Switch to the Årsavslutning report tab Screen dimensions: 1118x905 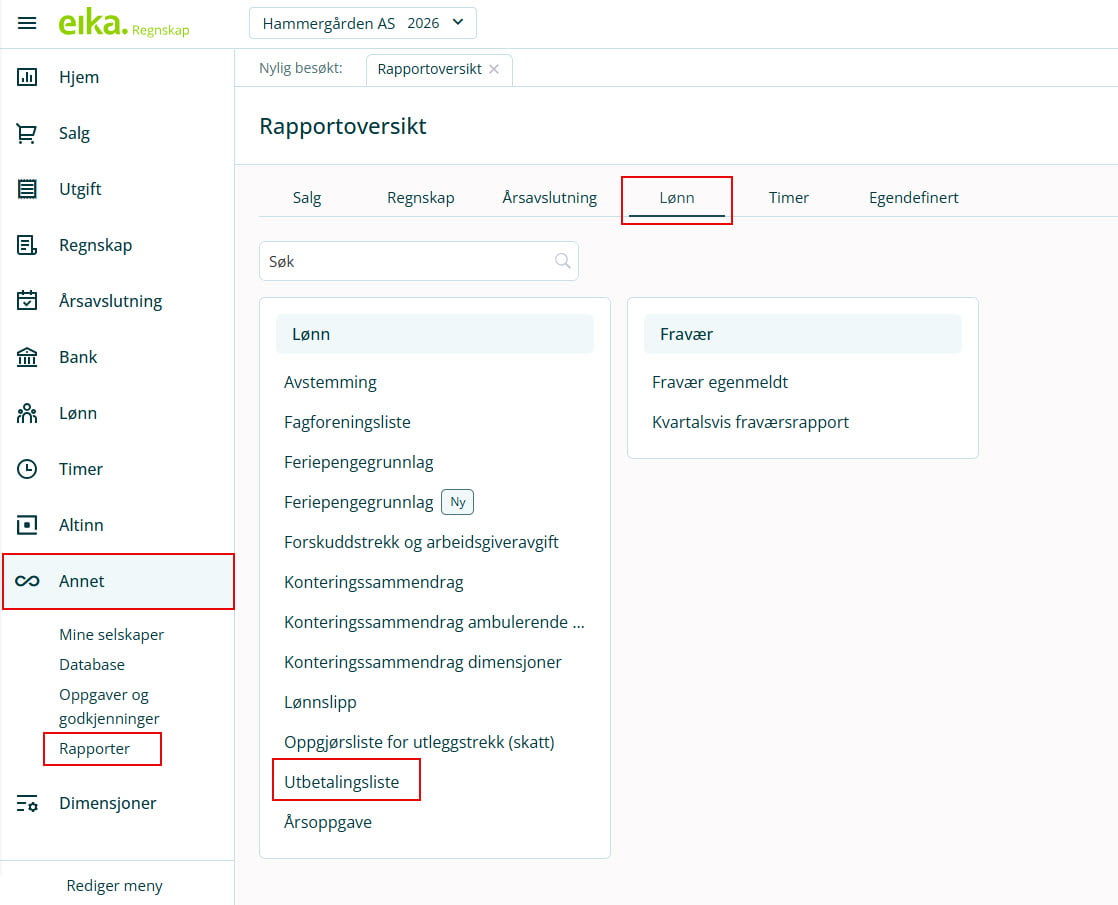point(549,198)
